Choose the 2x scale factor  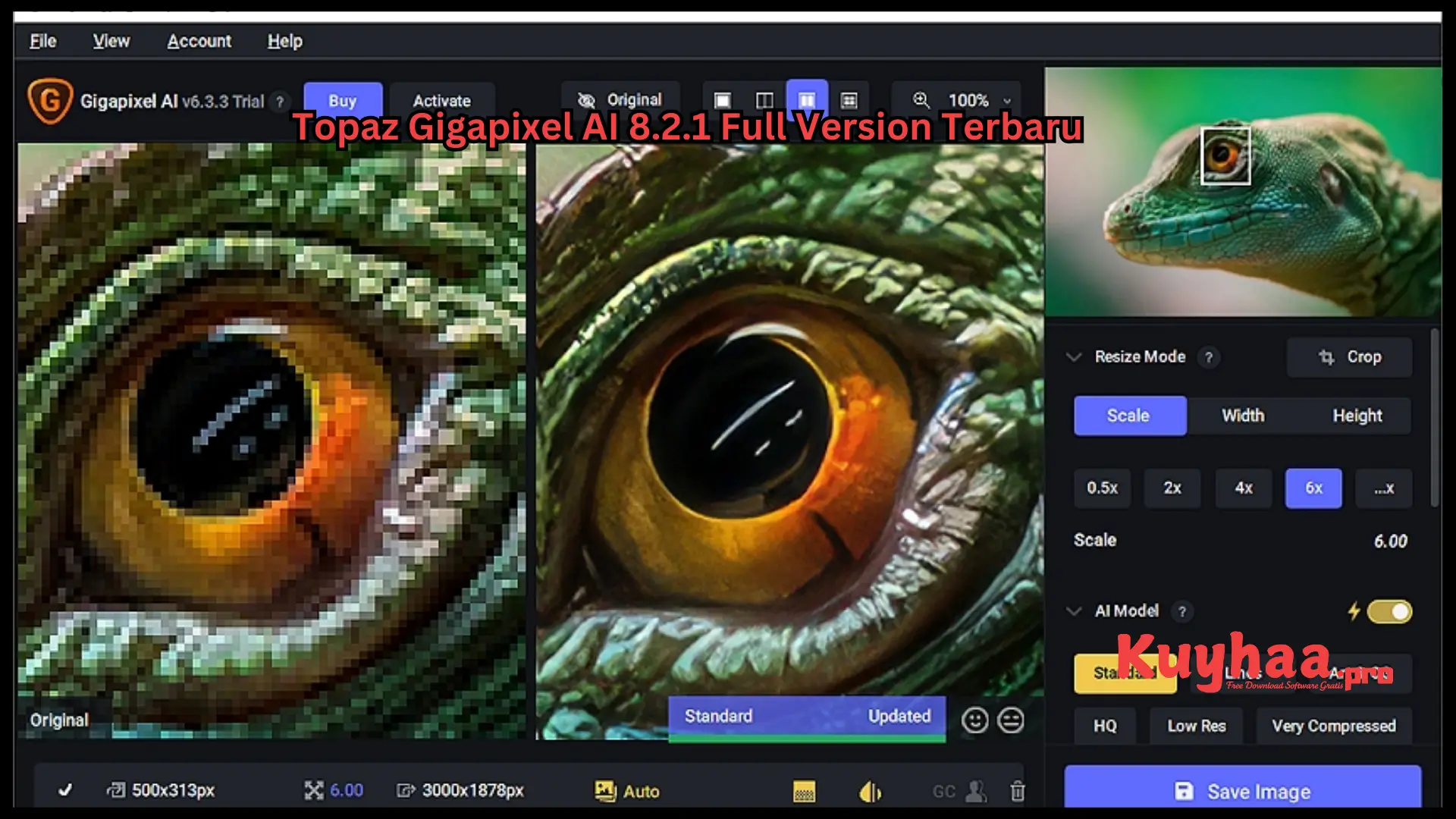[x=1172, y=488]
